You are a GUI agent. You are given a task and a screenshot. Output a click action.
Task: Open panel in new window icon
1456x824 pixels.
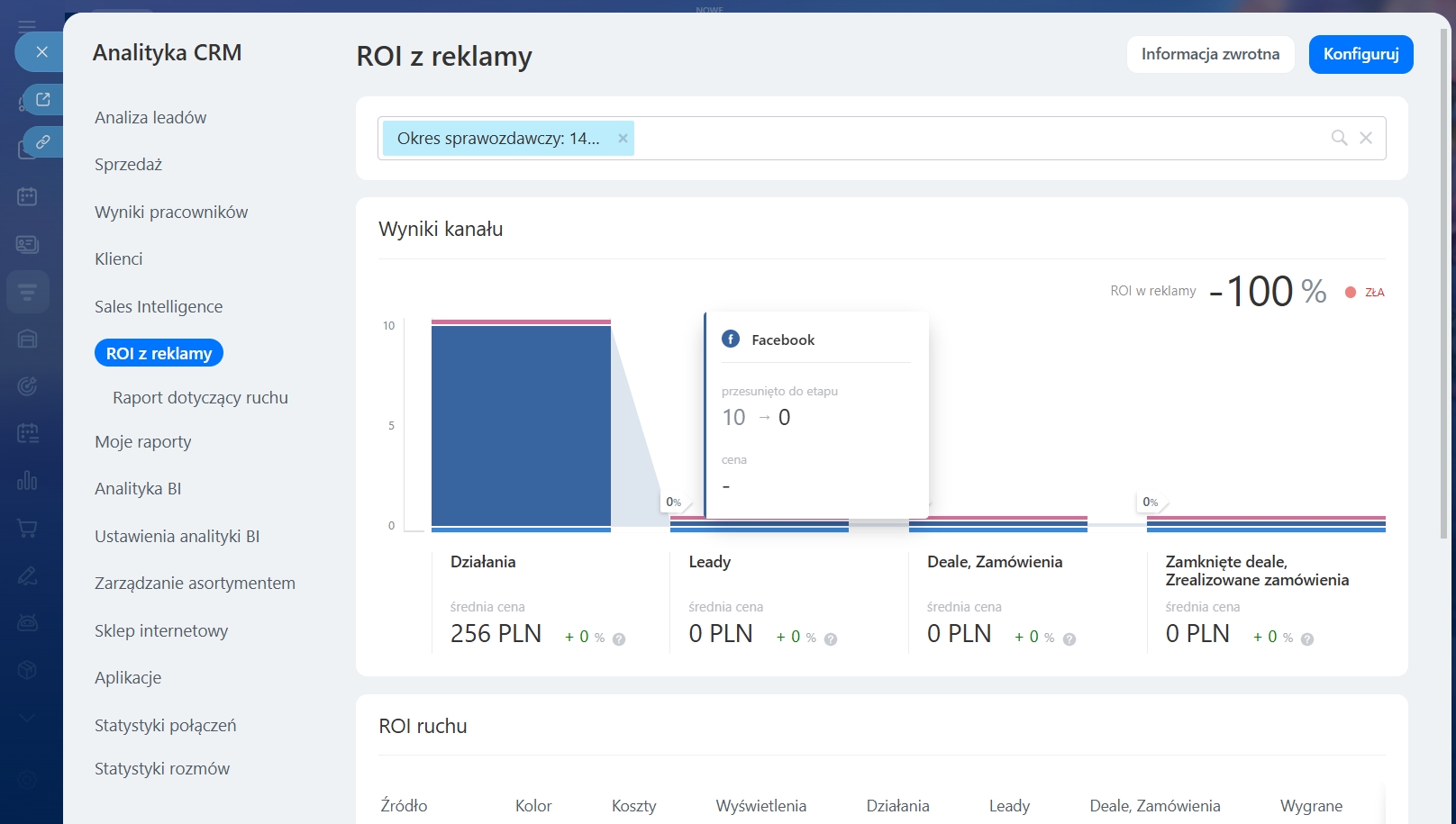click(x=42, y=99)
